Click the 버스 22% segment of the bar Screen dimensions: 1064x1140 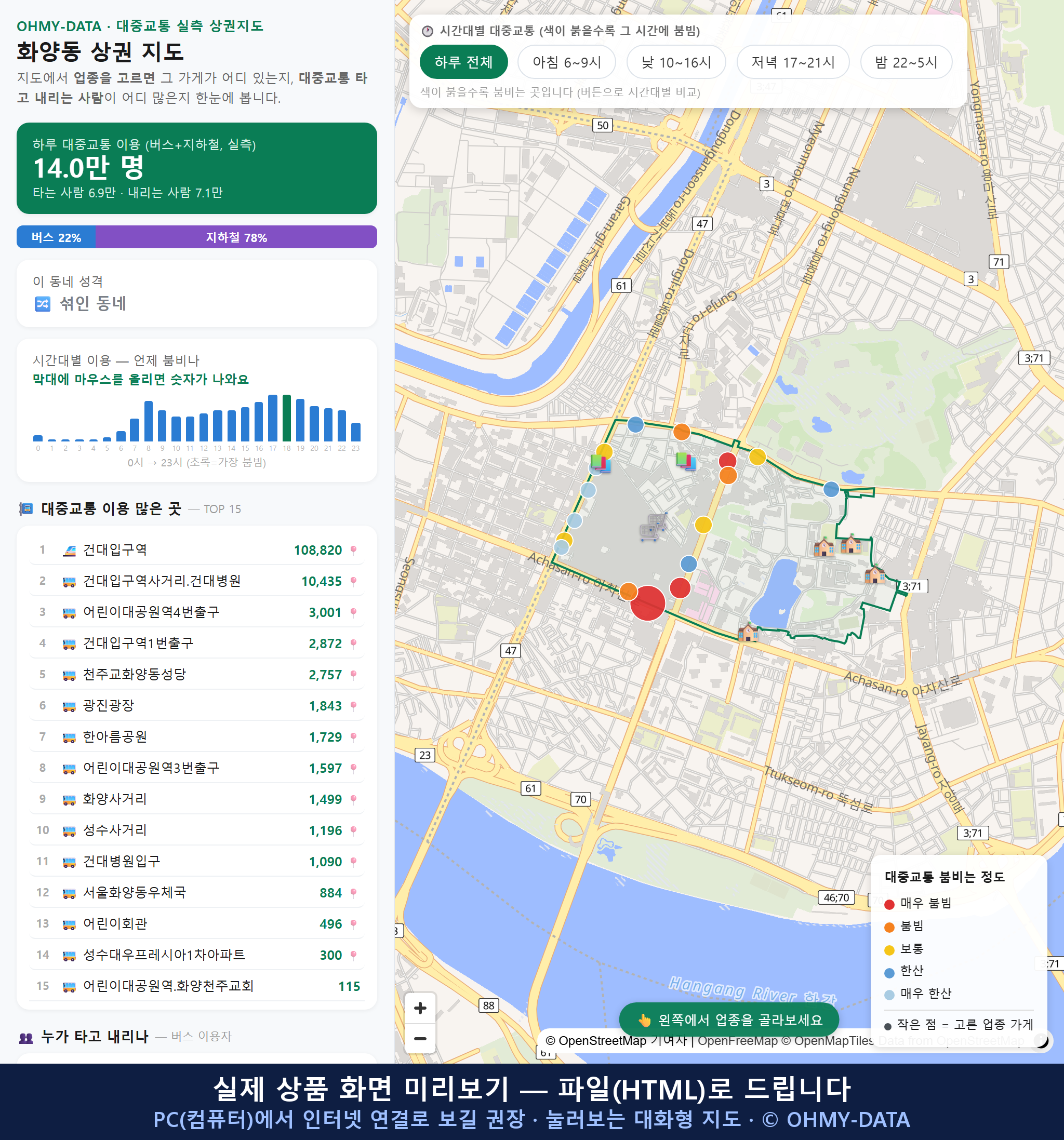[x=56, y=237]
